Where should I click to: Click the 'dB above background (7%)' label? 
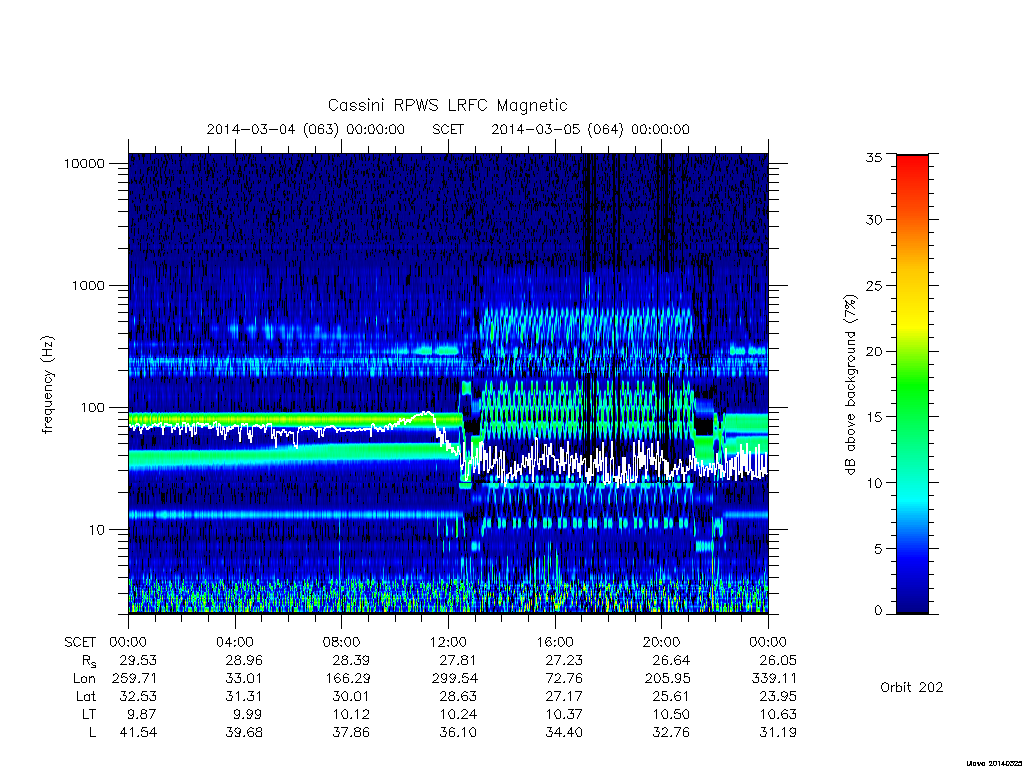tap(850, 385)
